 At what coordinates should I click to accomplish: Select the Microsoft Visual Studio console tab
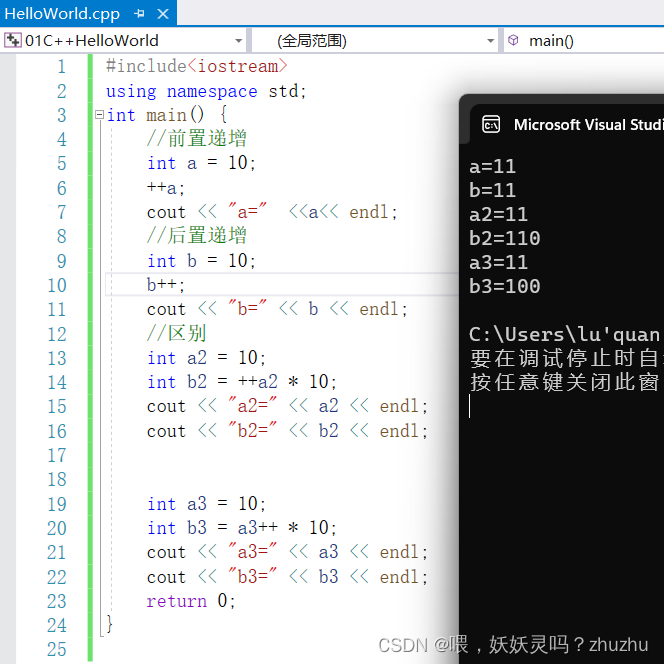[x=567, y=124]
